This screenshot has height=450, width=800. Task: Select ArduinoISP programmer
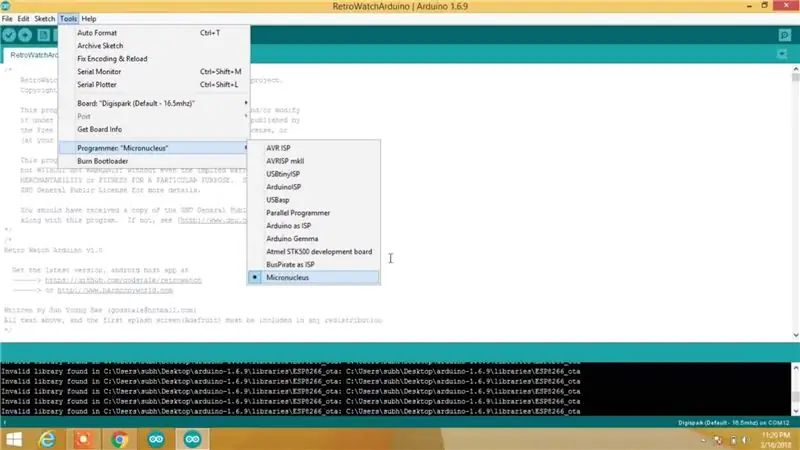pos(313,187)
